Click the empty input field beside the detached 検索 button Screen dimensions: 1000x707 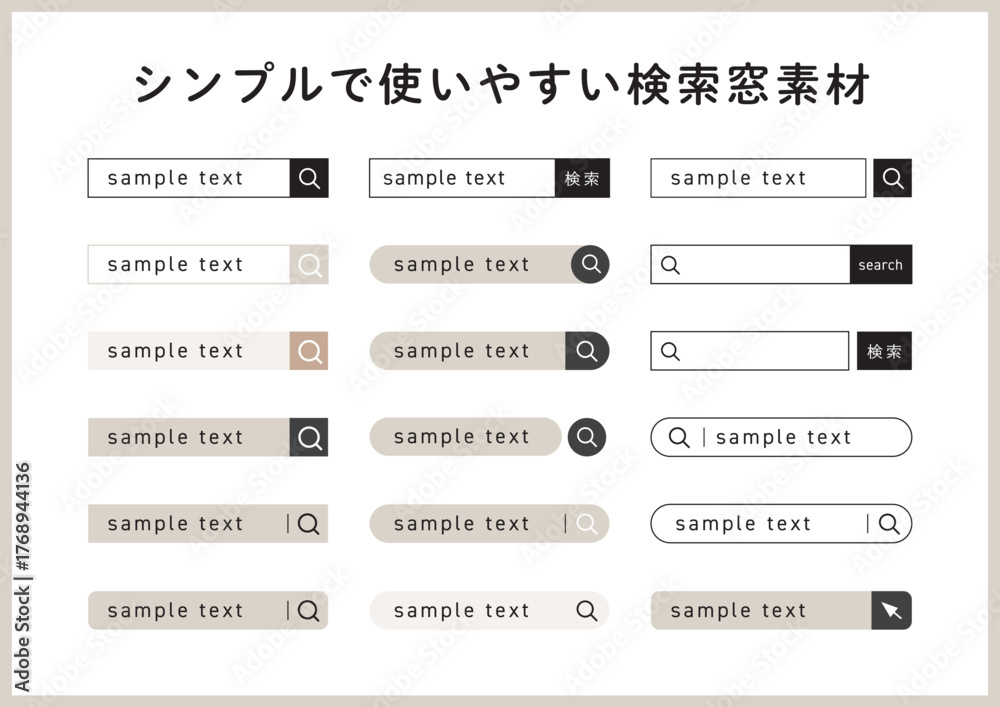point(749,351)
